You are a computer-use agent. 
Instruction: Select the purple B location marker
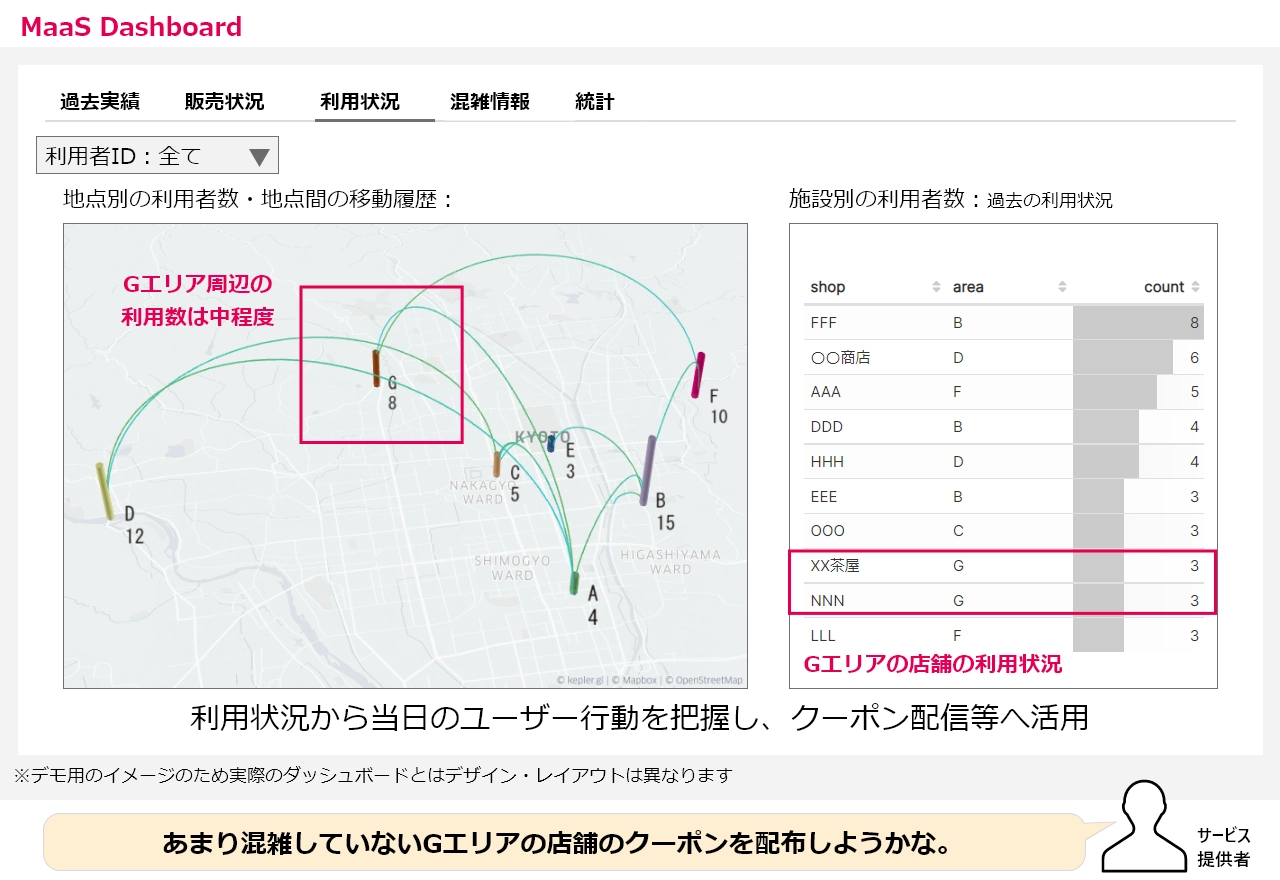(x=648, y=470)
